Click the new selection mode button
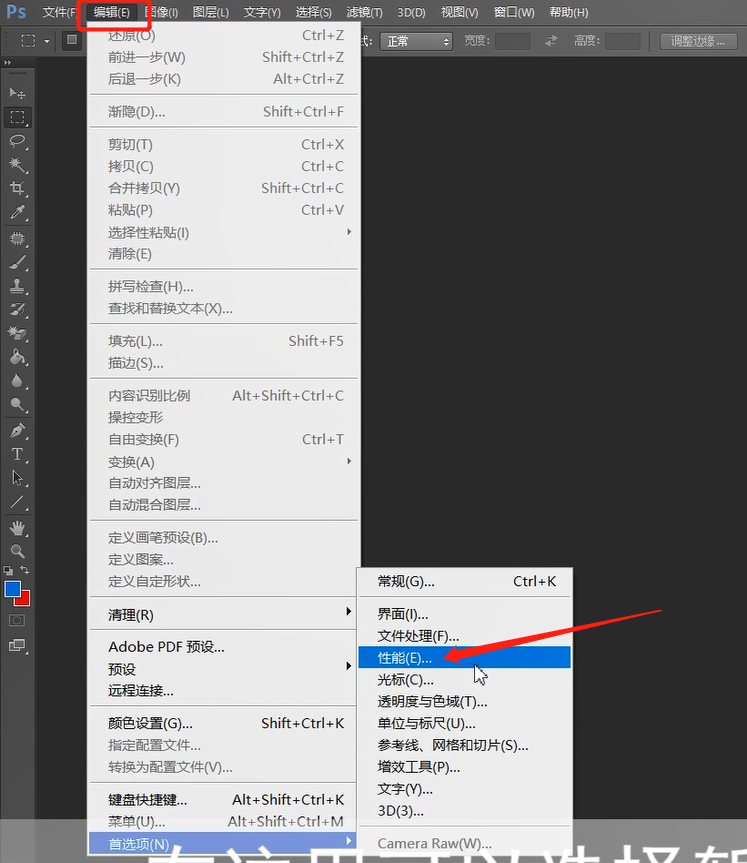Viewport: 747px width, 863px height. 72,41
